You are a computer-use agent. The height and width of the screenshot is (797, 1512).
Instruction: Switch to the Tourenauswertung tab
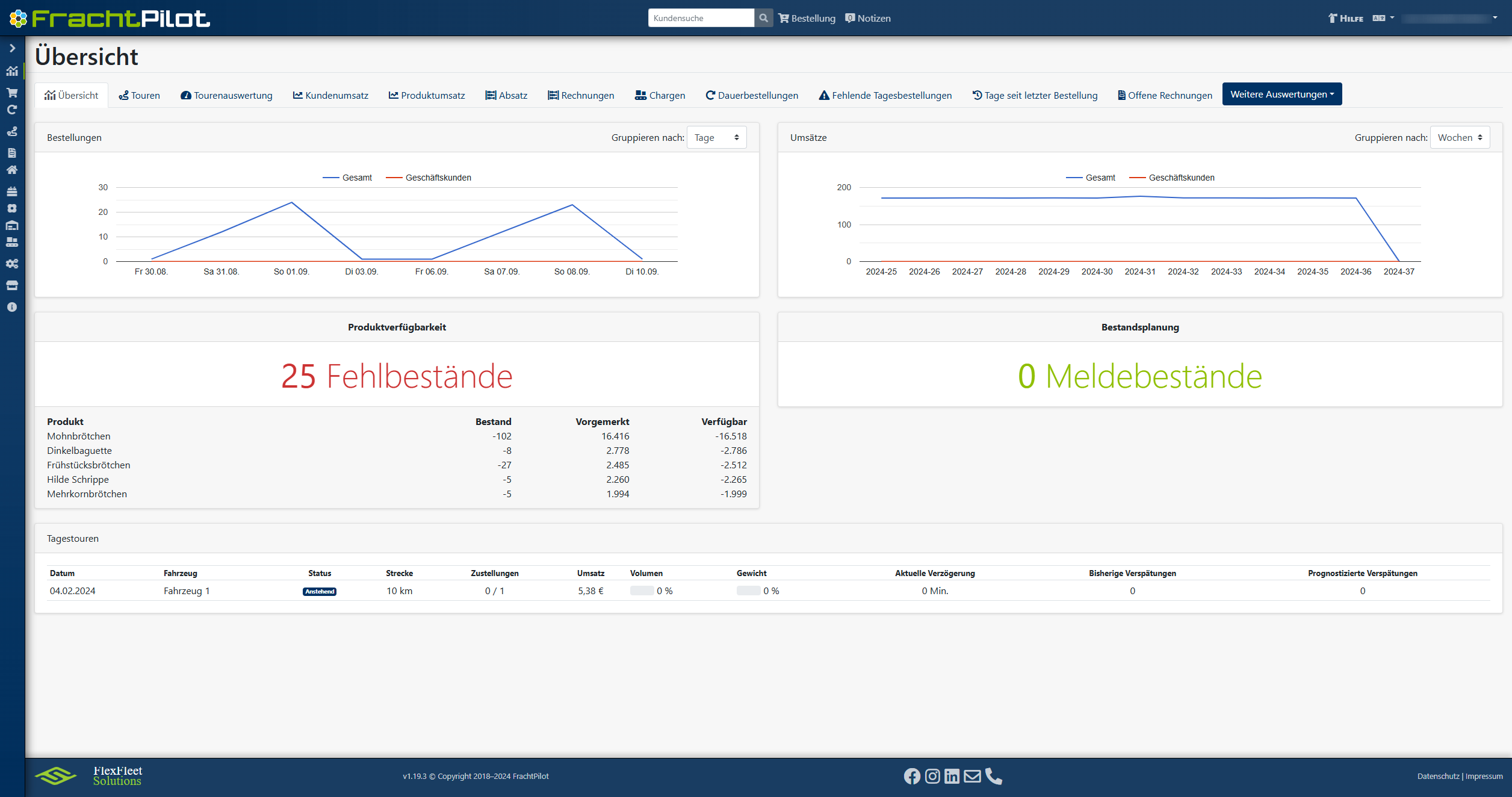[x=226, y=96]
